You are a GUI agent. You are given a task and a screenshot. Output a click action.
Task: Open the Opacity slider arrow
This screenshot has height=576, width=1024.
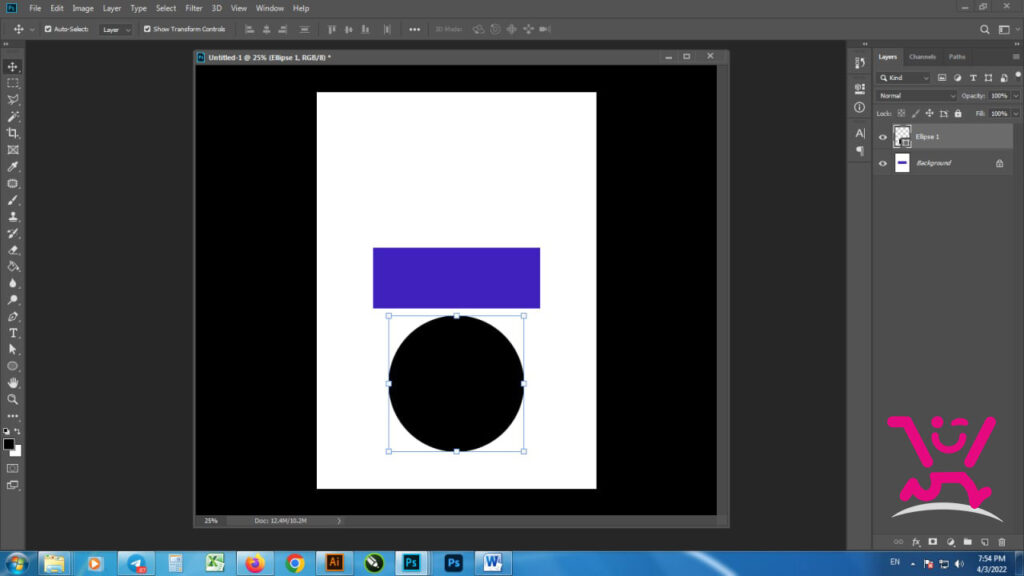click(1016, 96)
